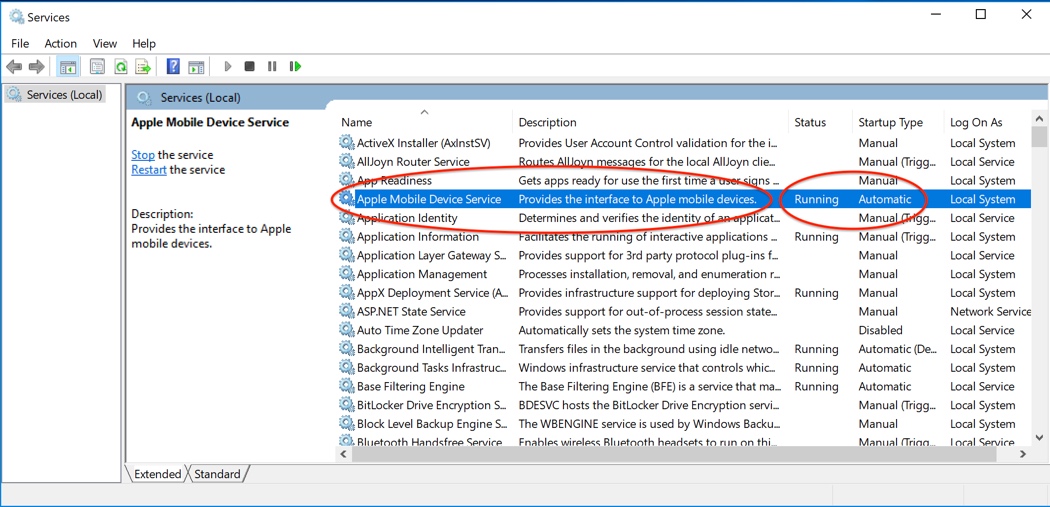Click ActiveX Installer description text
The height and width of the screenshot is (507, 1050).
(x=647, y=143)
